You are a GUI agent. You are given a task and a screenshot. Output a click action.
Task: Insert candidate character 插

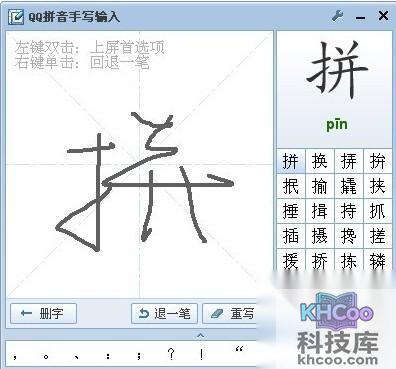point(291,236)
